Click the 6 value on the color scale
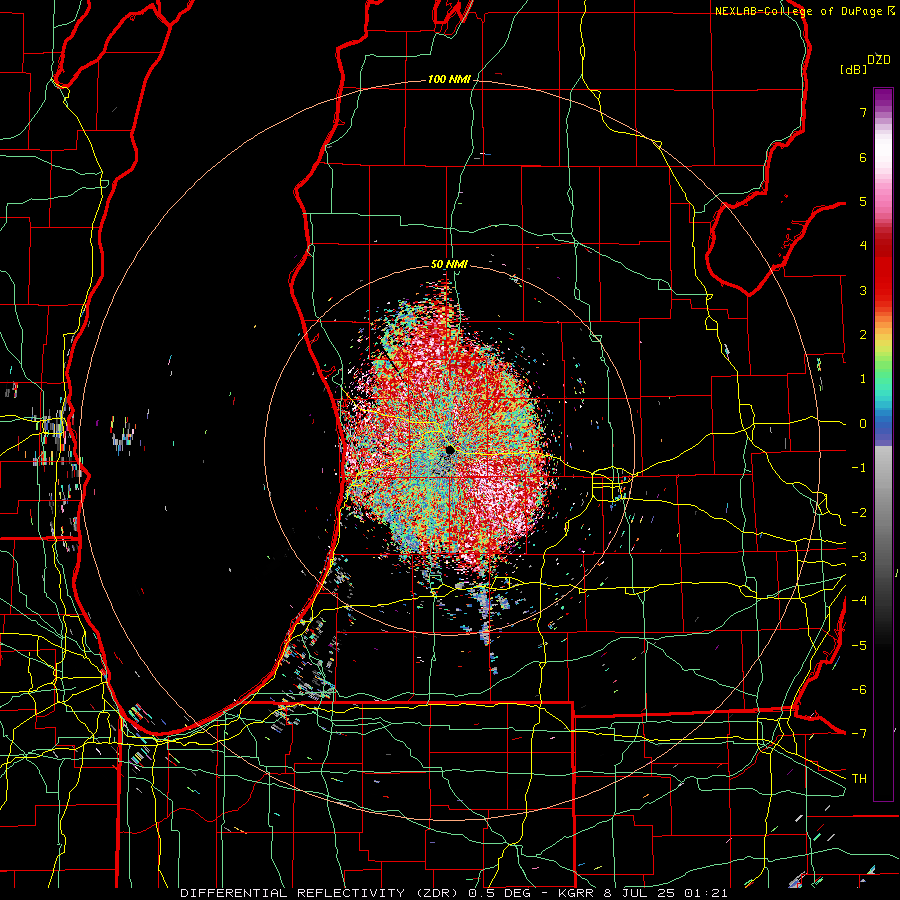Screen dimensions: 900x900 [x=863, y=157]
